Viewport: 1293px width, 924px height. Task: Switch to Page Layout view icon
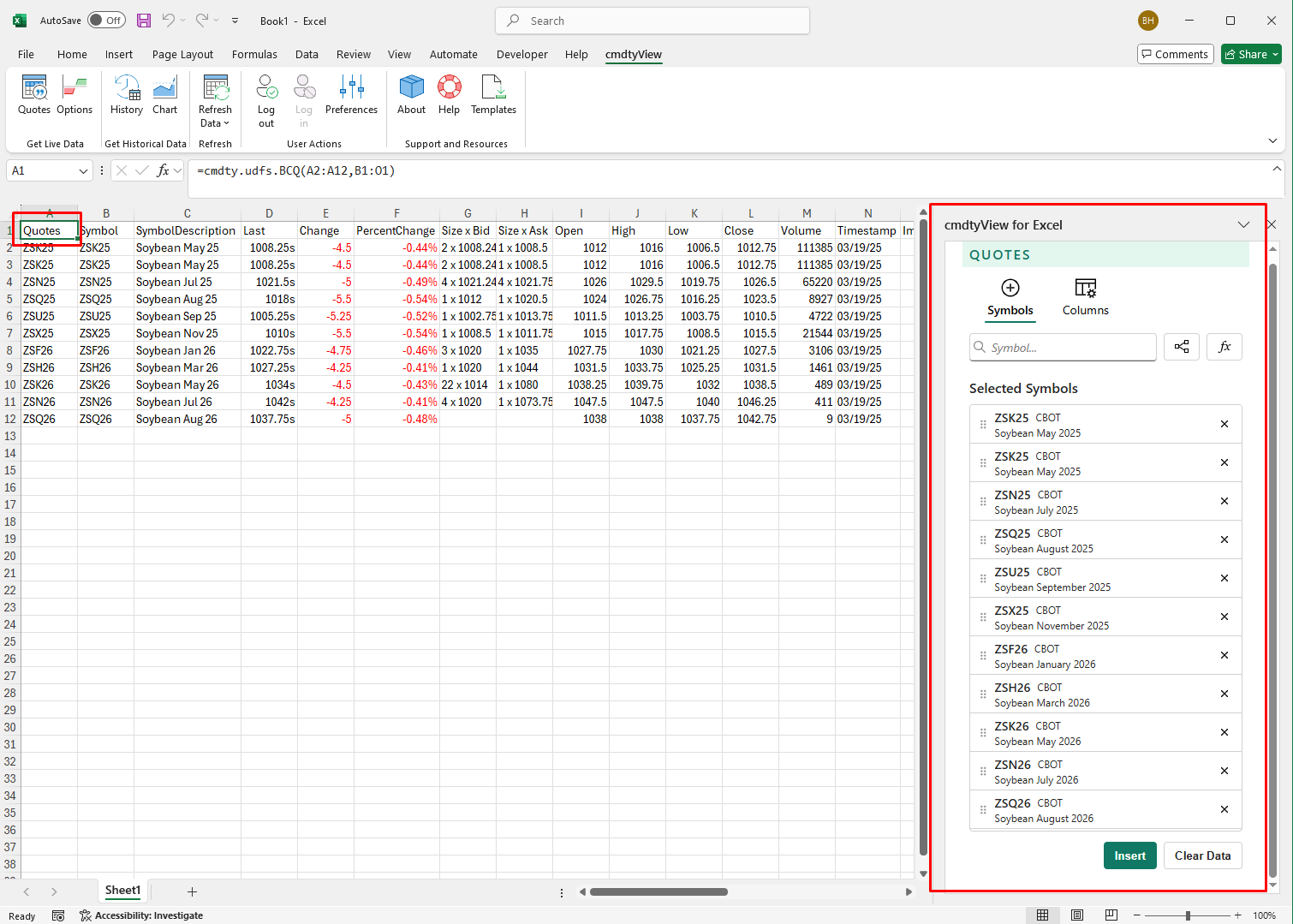coord(1077,915)
